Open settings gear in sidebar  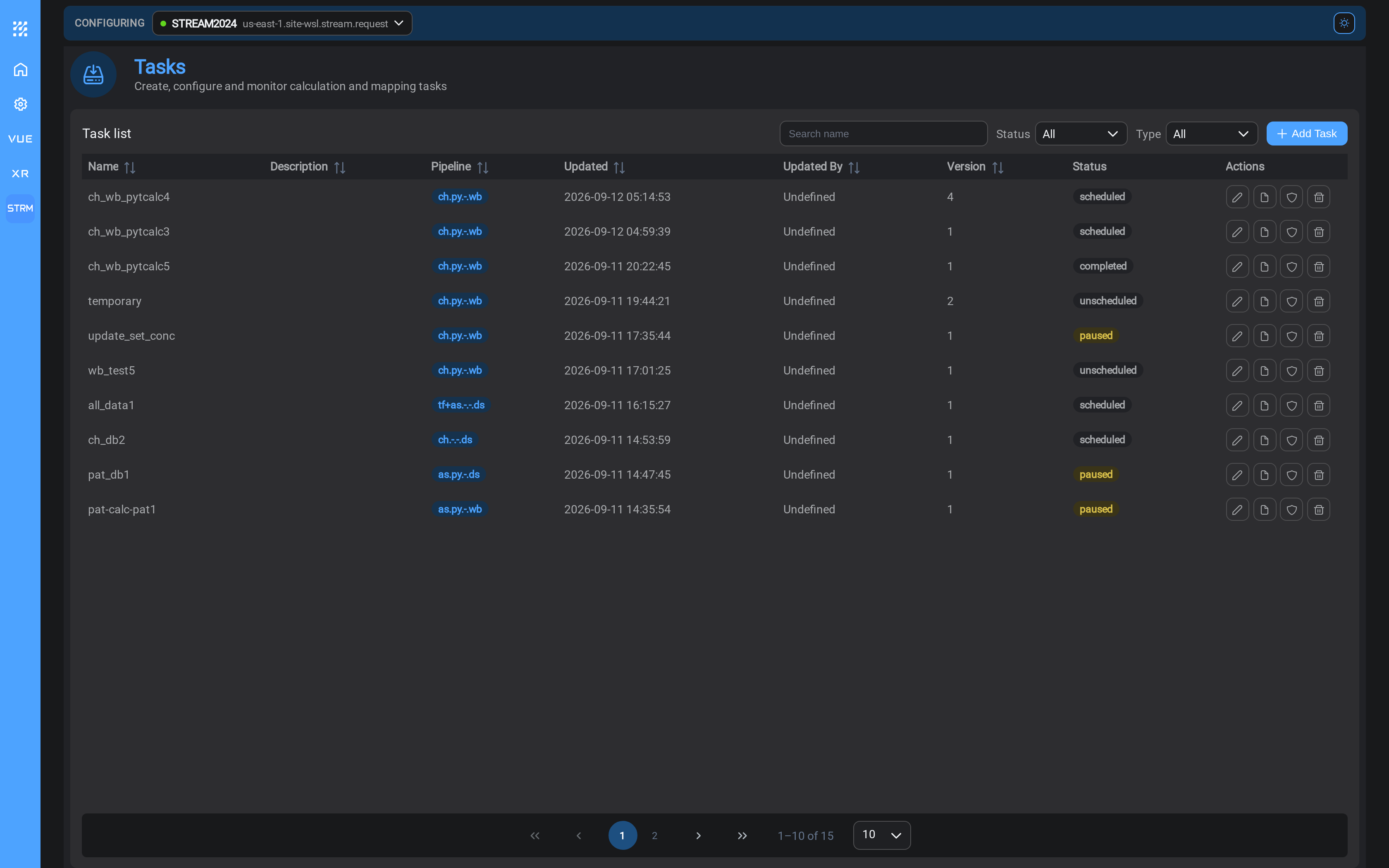pyautogui.click(x=20, y=104)
